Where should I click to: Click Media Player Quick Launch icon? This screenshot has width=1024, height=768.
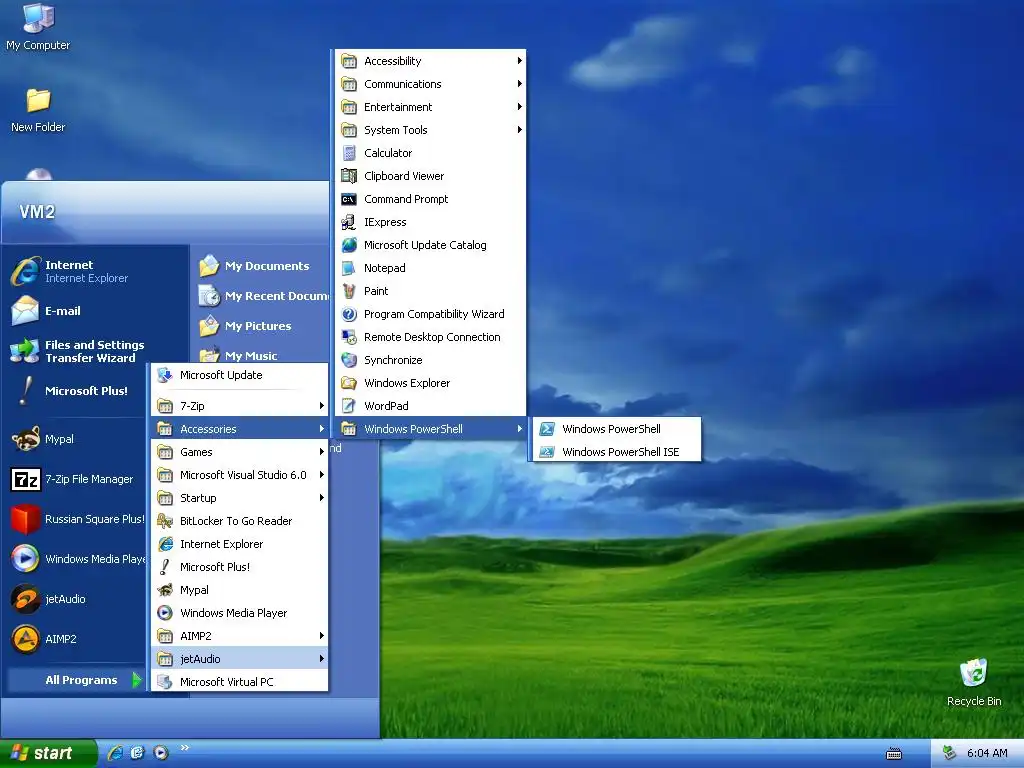point(161,753)
